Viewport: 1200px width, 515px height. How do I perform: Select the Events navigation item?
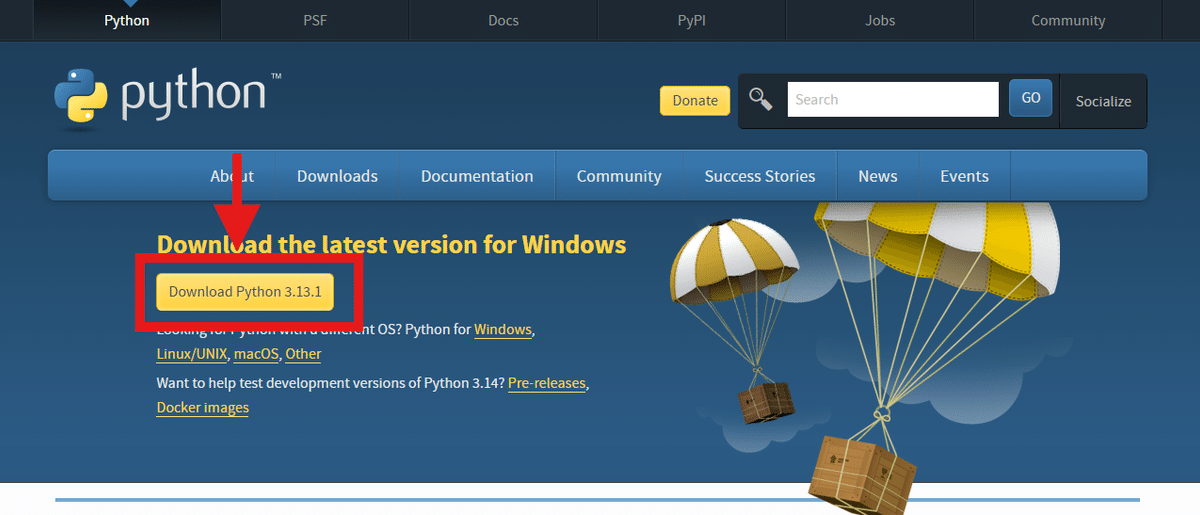964,176
